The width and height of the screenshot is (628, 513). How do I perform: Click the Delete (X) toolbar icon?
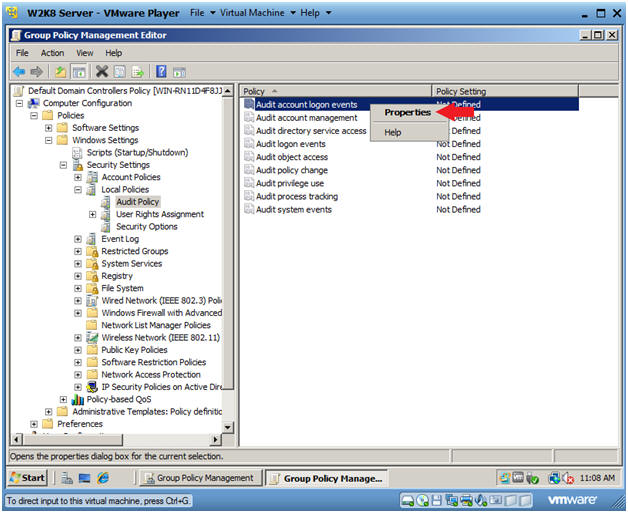point(102,72)
